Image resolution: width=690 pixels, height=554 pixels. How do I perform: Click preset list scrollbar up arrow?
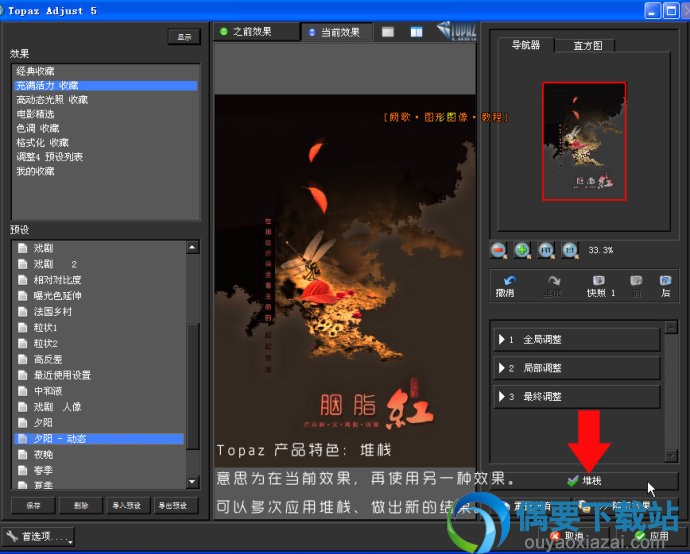192,248
